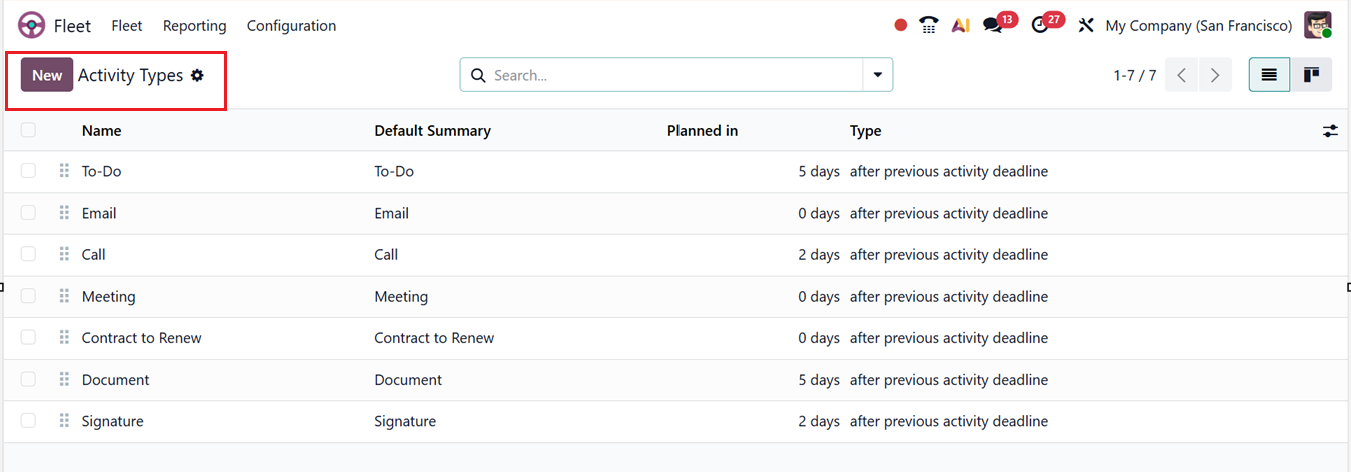Image resolution: width=1351 pixels, height=472 pixels.
Task: Open the conversations chat bubble icon
Action: (992, 25)
